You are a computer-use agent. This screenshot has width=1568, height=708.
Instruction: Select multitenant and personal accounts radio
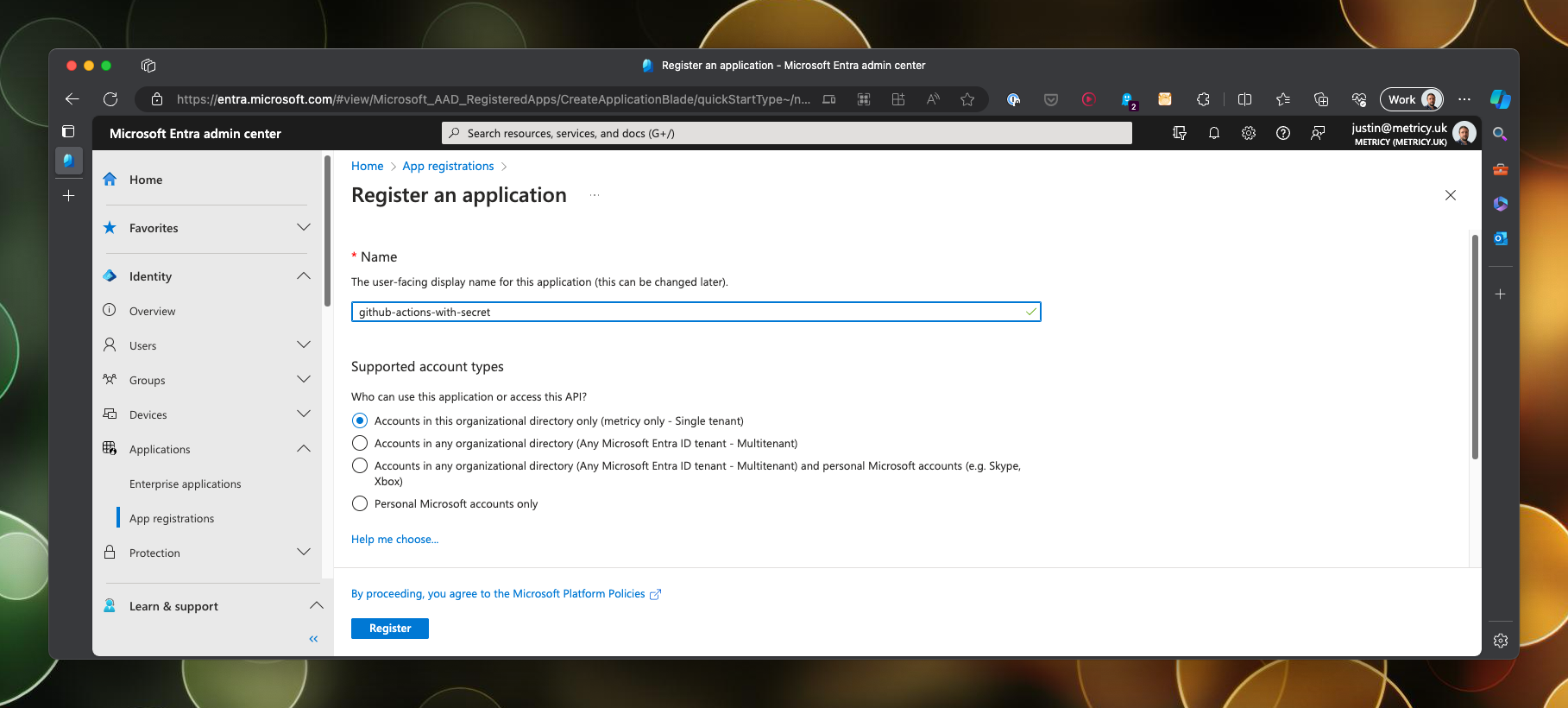[x=360, y=465]
